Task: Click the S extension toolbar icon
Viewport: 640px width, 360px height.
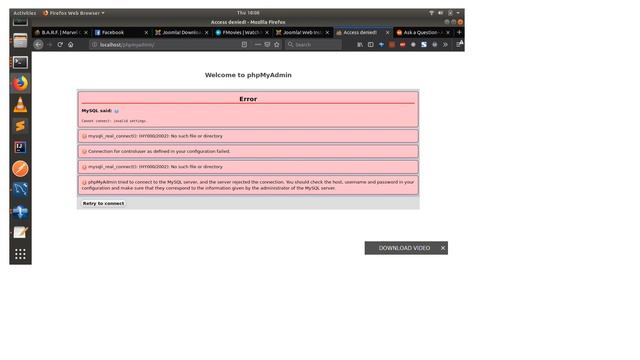Action: pyautogui.click(x=424, y=44)
